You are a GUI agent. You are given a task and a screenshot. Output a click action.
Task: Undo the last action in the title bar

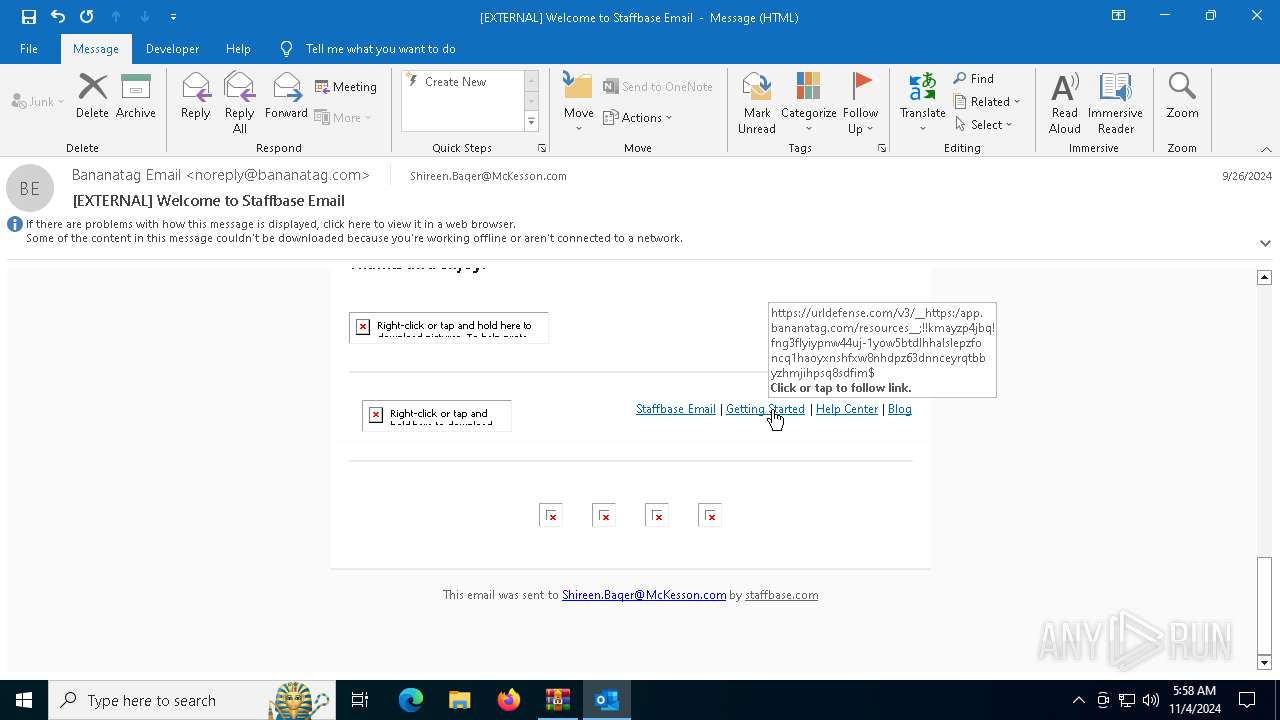pos(58,16)
